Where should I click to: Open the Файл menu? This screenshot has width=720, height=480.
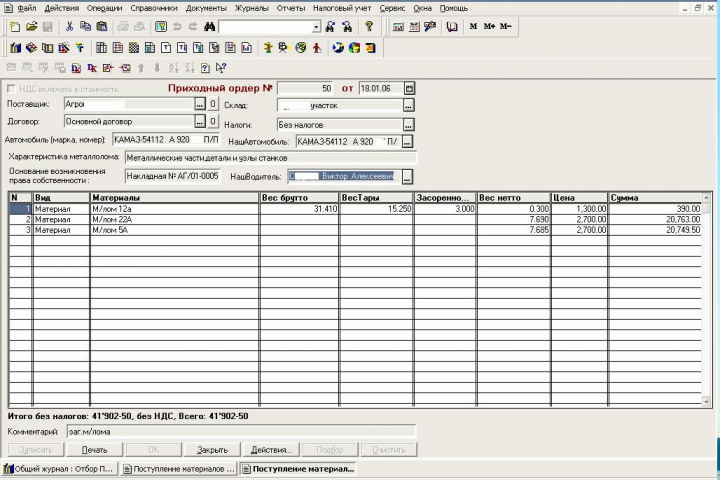click(27, 8)
